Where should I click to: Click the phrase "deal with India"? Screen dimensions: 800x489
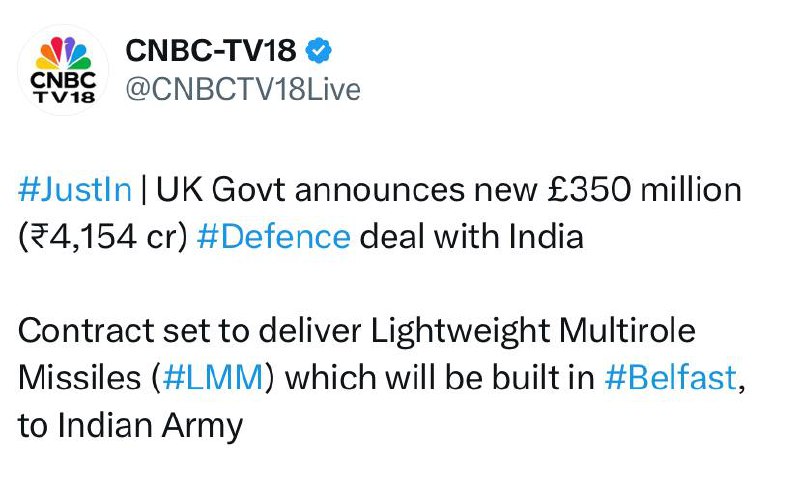471,237
